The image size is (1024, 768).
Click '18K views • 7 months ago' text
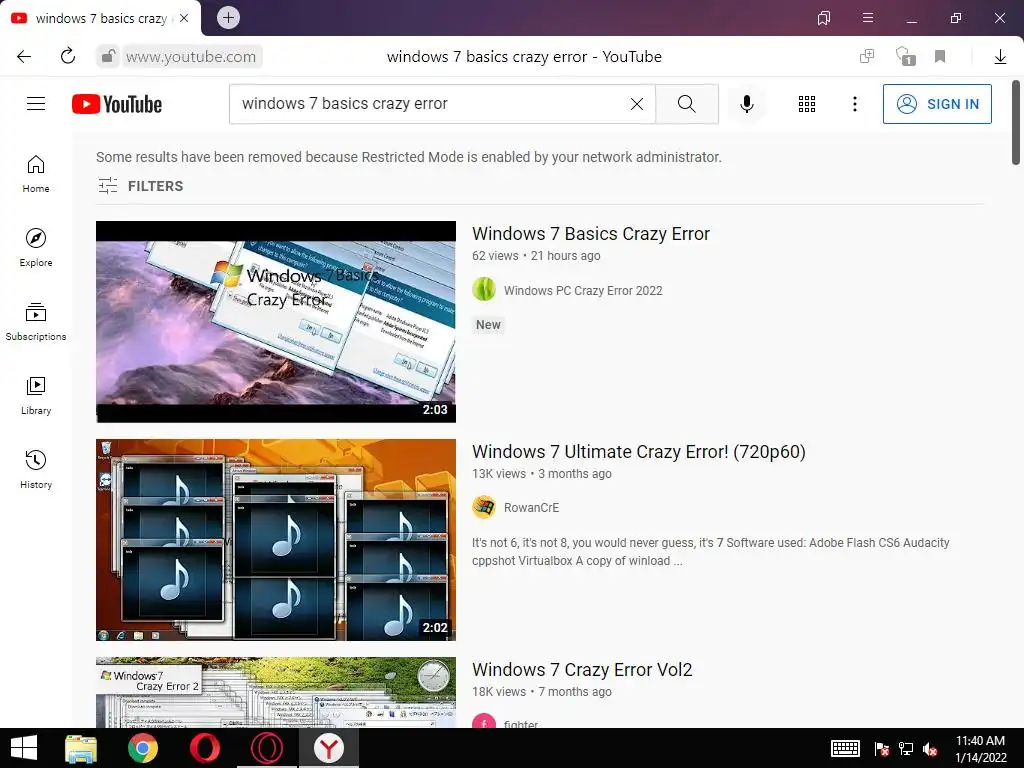[x=542, y=692]
